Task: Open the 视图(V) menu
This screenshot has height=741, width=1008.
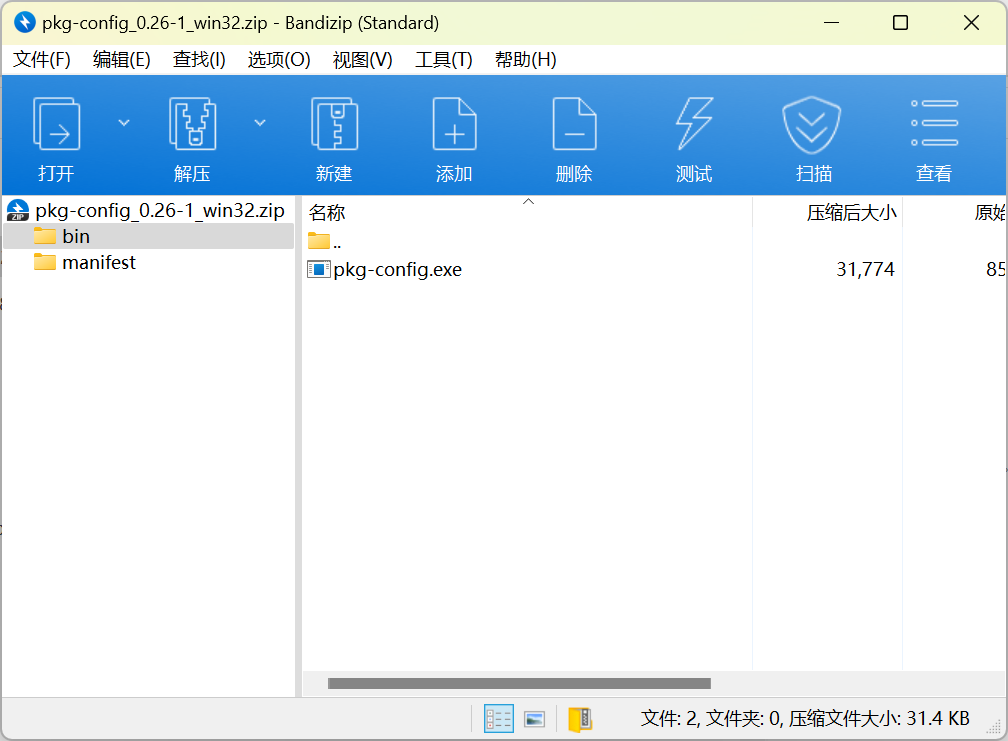Action: (363, 60)
